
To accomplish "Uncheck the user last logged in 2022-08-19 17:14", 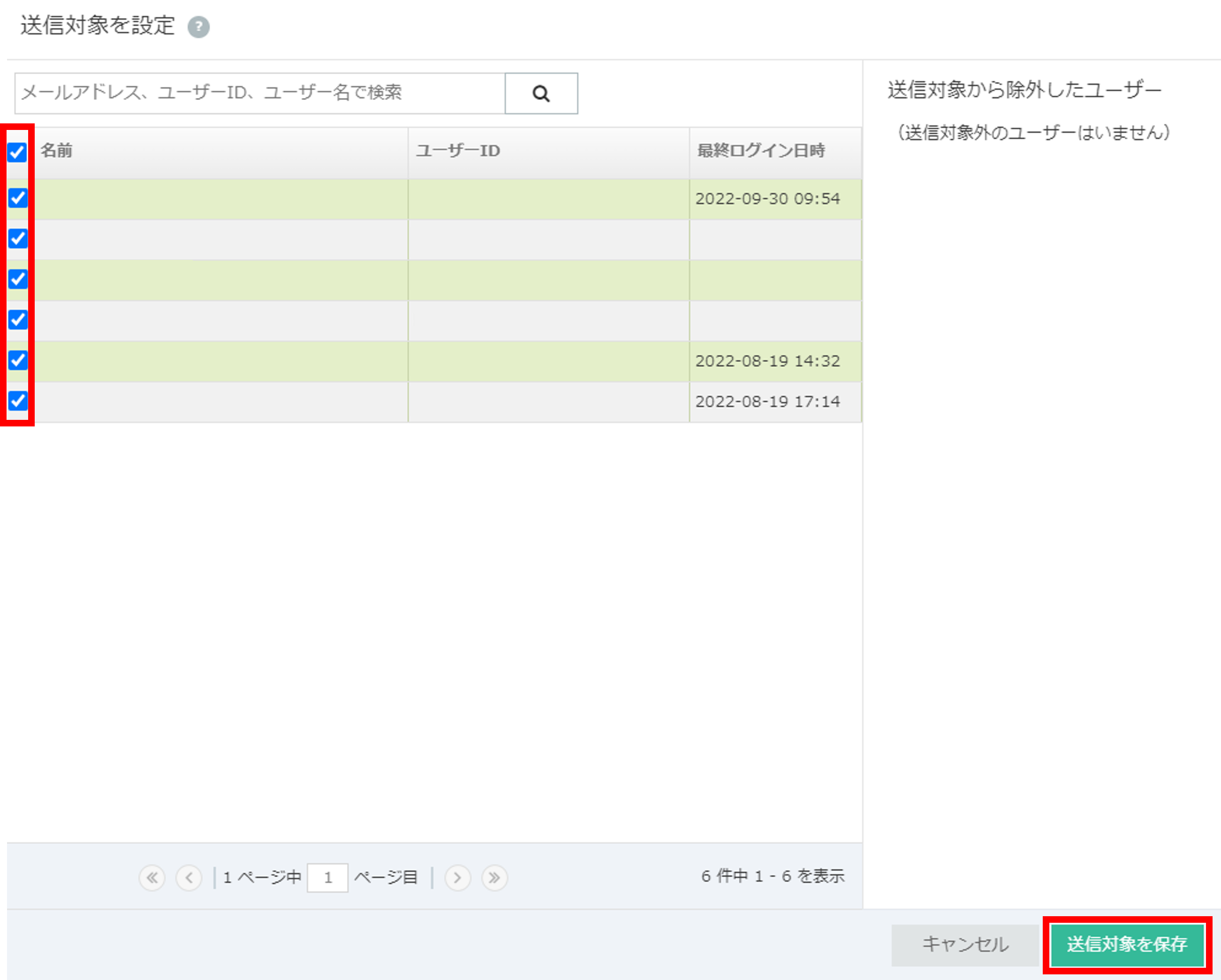I will (17, 402).
